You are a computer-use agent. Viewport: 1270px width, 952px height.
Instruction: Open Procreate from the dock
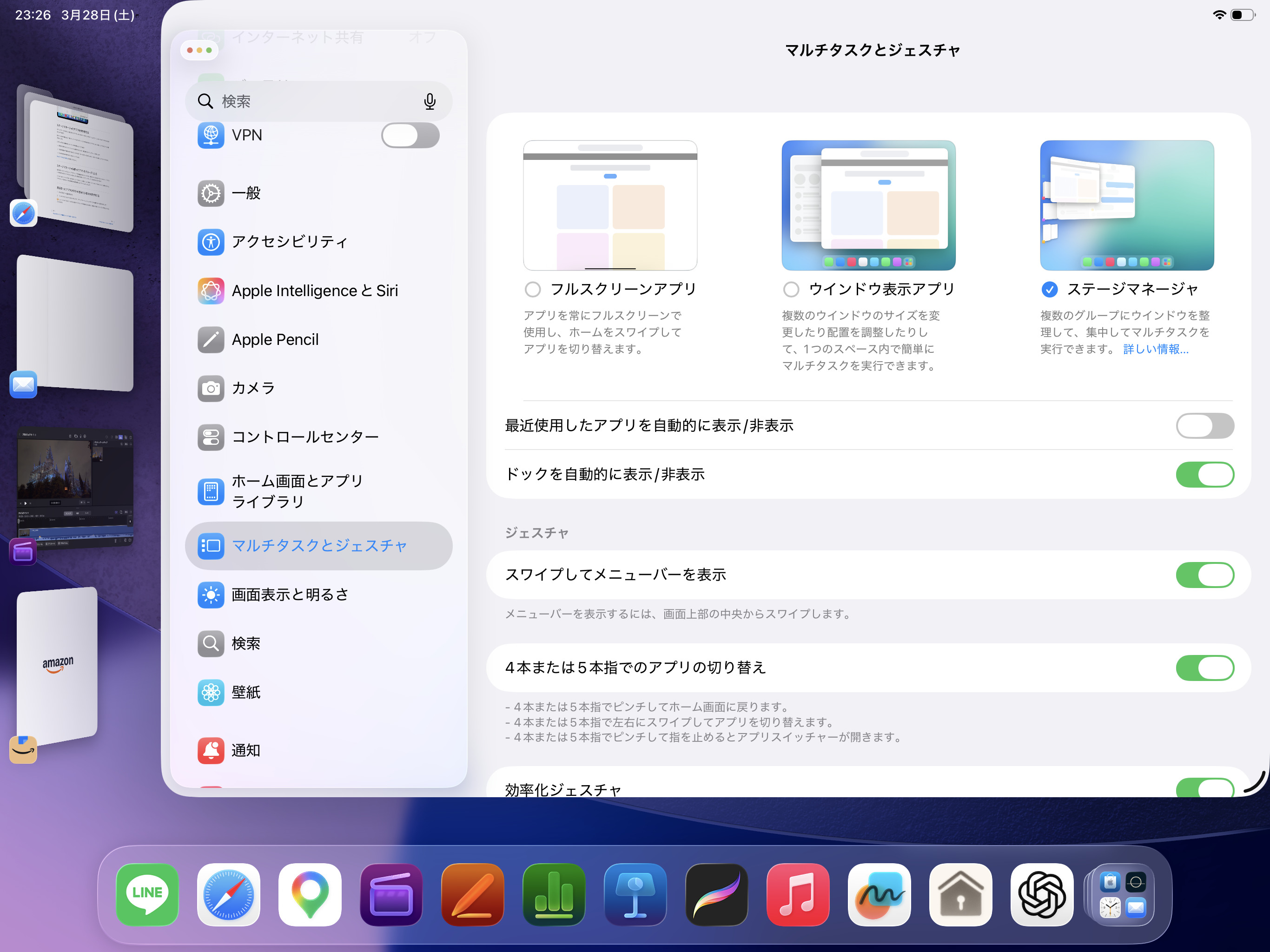click(716, 894)
